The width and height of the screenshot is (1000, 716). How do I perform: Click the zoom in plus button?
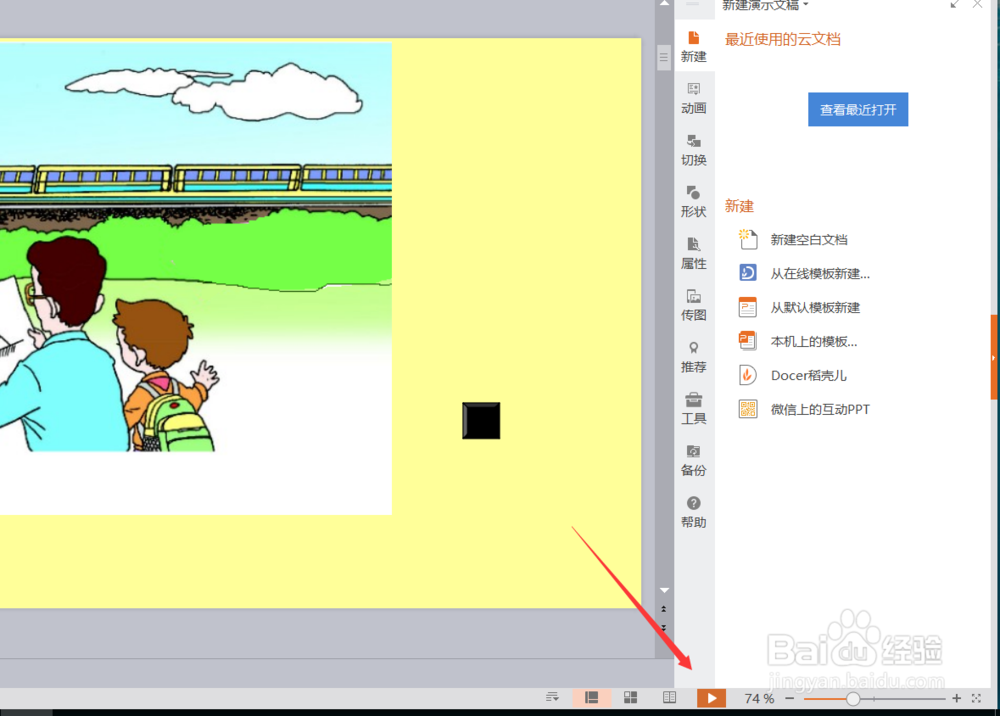point(956,698)
